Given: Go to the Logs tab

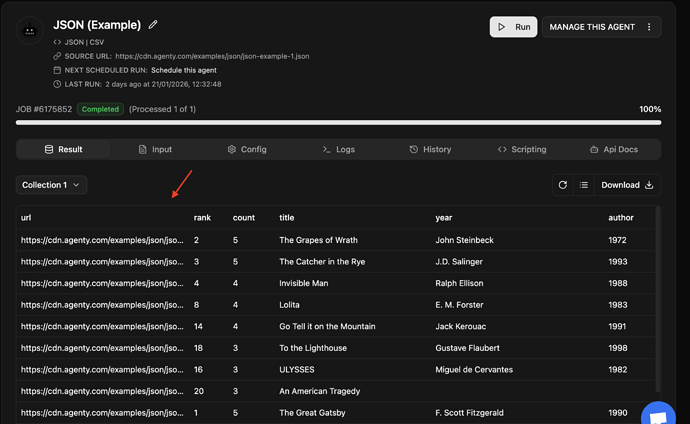Looking at the screenshot, I should pyautogui.click(x=338, y=149).
